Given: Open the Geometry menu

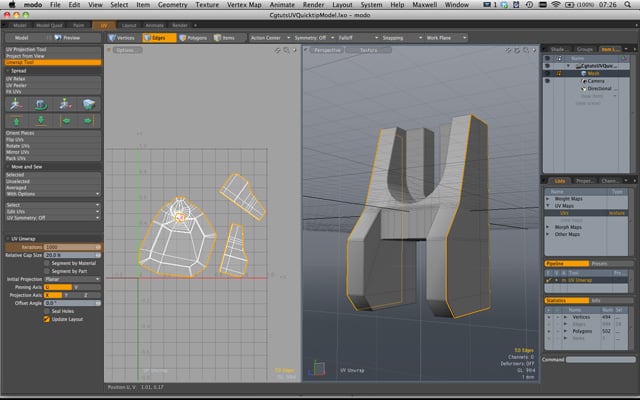Looking at the screenshot, I should coord(173,5).
